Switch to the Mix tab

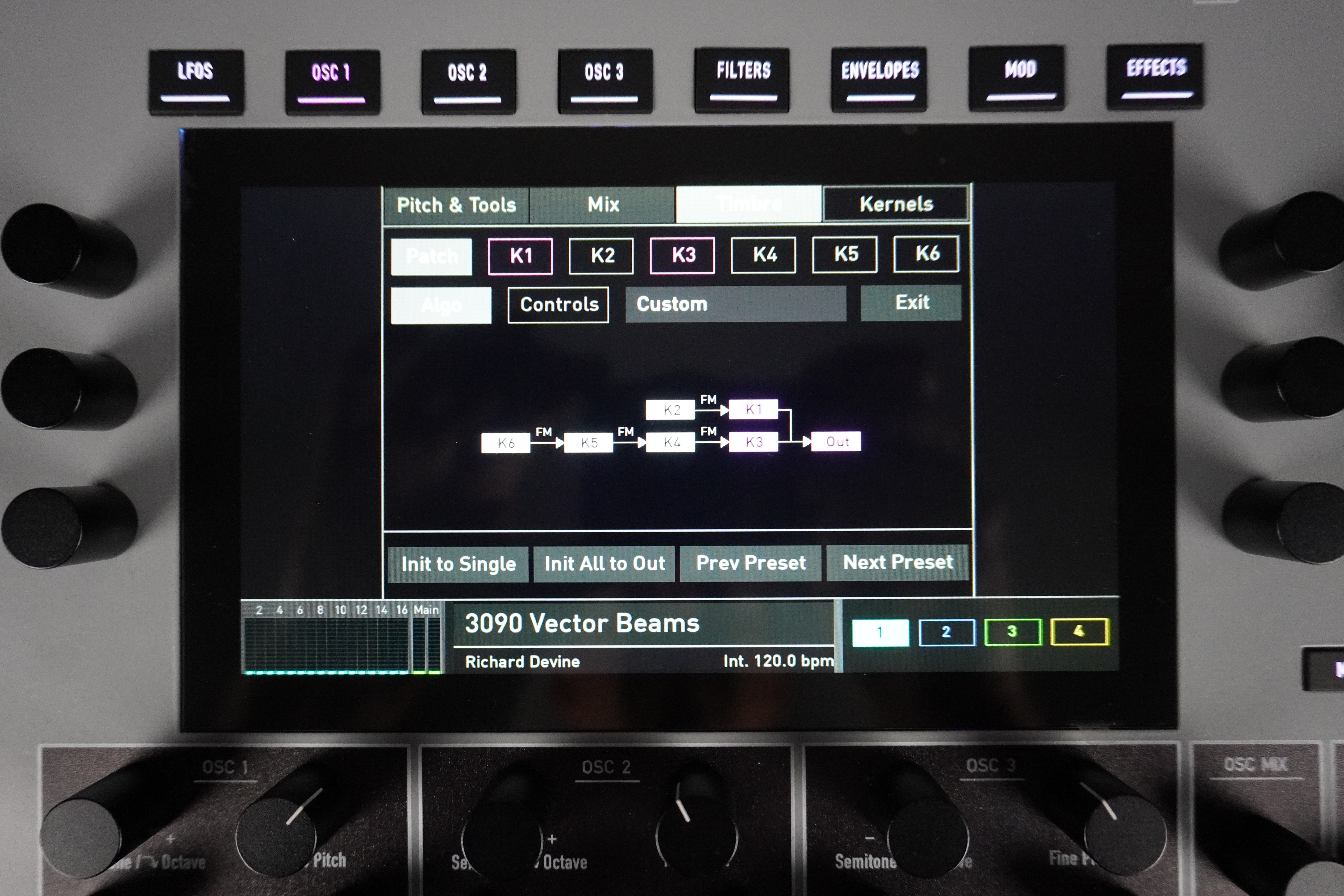point(602,205)
